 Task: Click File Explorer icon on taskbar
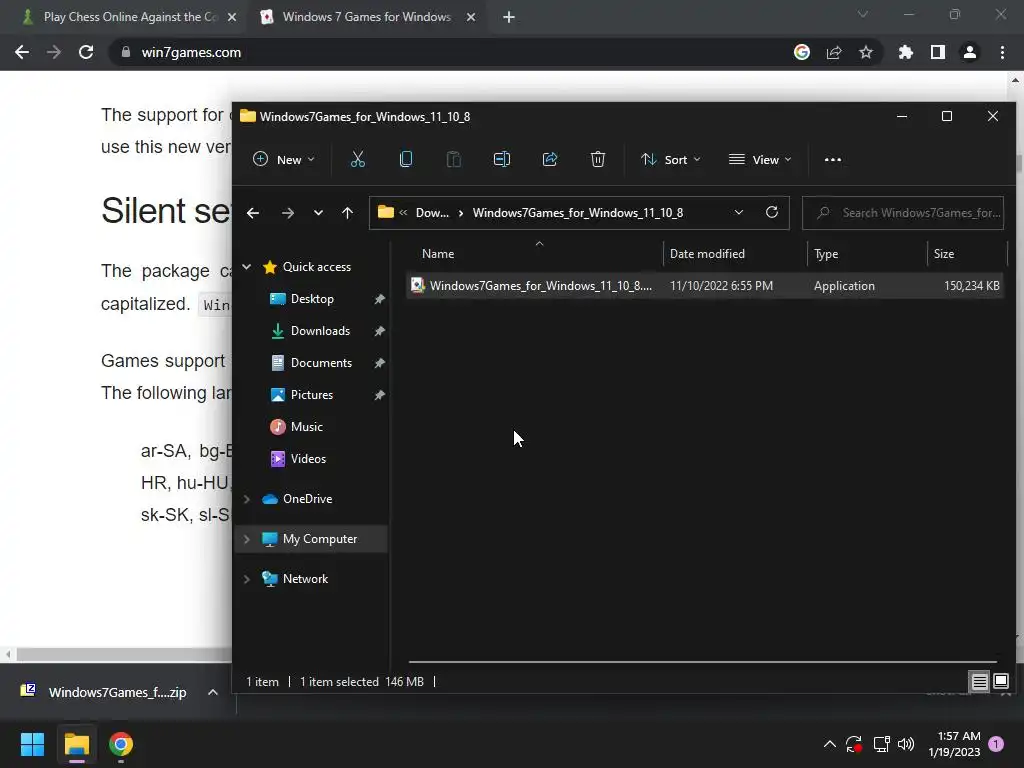tap(77, 744)
